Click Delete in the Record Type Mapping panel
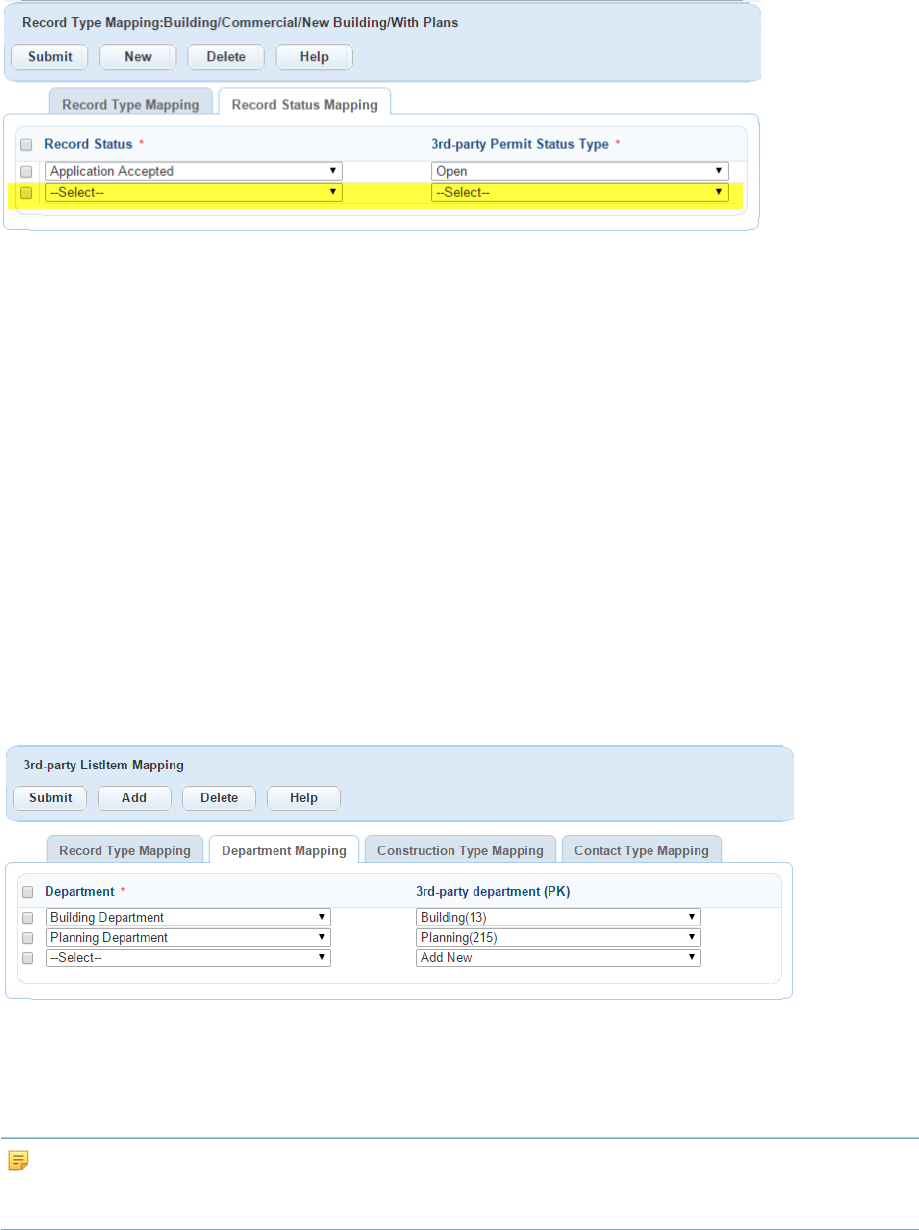 [x=226, y=57]
